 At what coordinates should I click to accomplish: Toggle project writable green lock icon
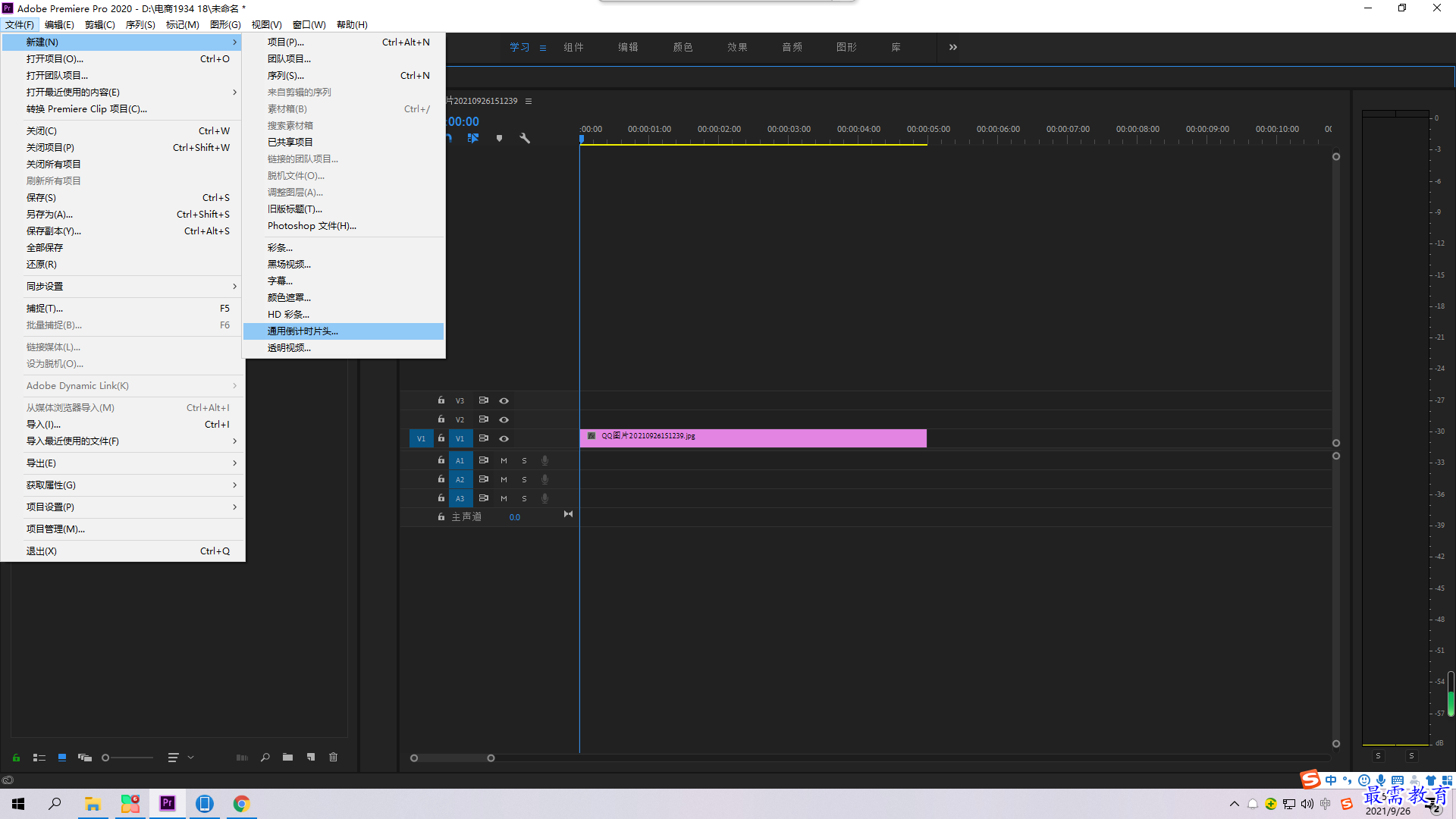pyautogui.click(x=16, y=758)
